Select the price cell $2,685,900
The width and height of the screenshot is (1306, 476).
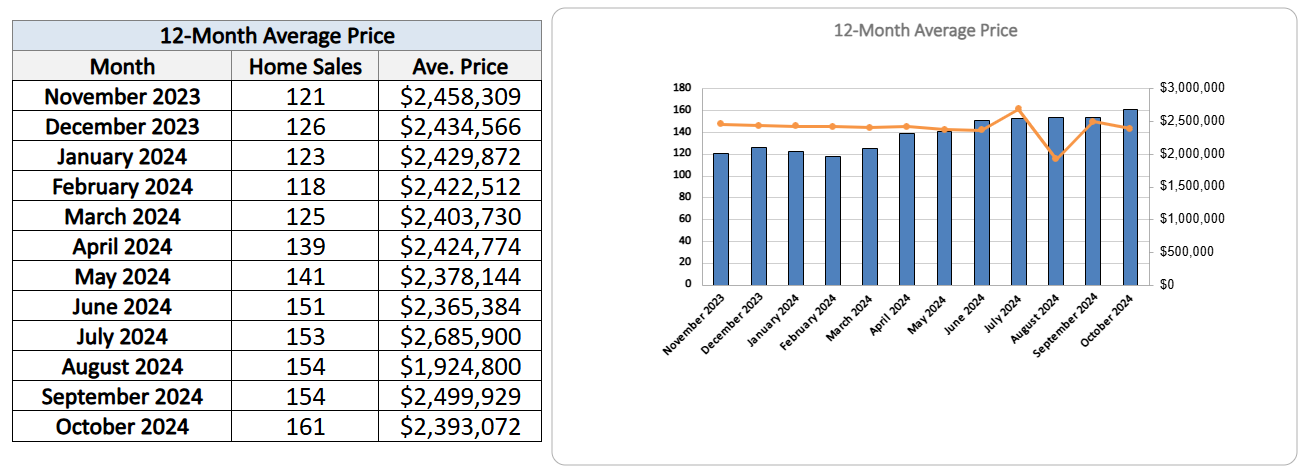tap(460, 336)
